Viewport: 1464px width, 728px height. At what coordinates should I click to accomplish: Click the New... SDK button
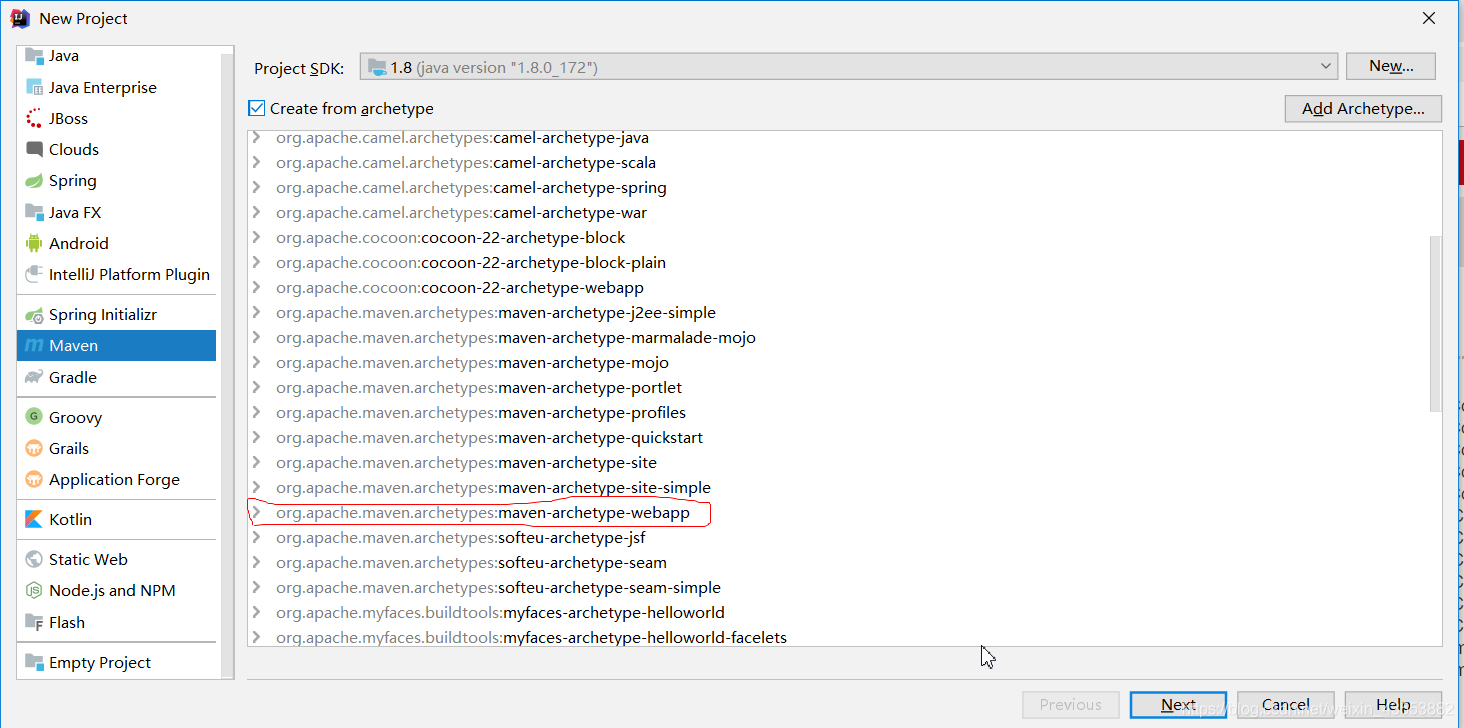(1391, 66)
